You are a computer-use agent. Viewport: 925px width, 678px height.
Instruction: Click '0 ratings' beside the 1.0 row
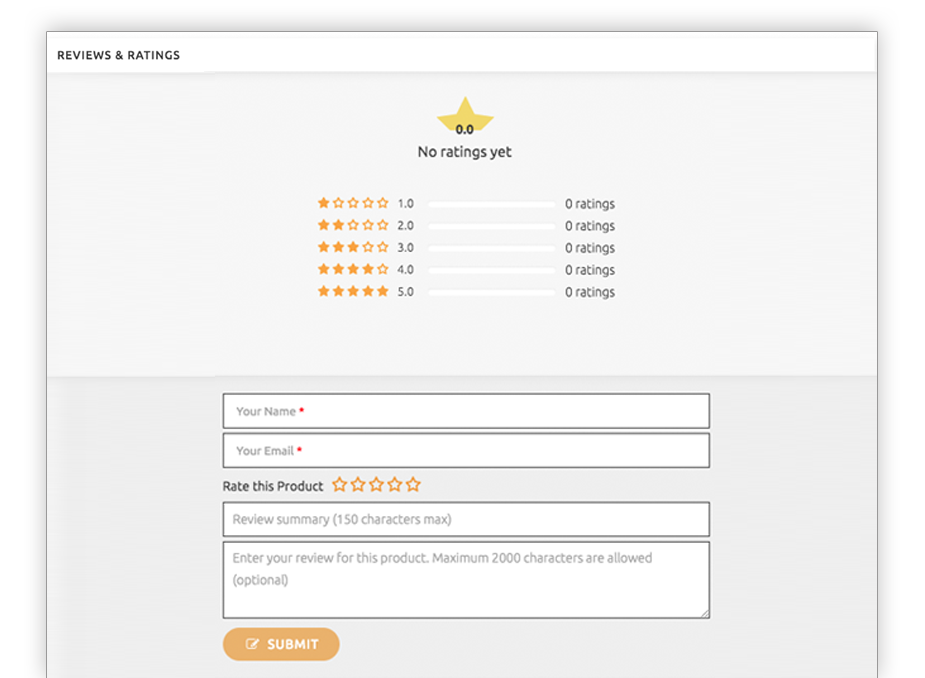(590, 204)
